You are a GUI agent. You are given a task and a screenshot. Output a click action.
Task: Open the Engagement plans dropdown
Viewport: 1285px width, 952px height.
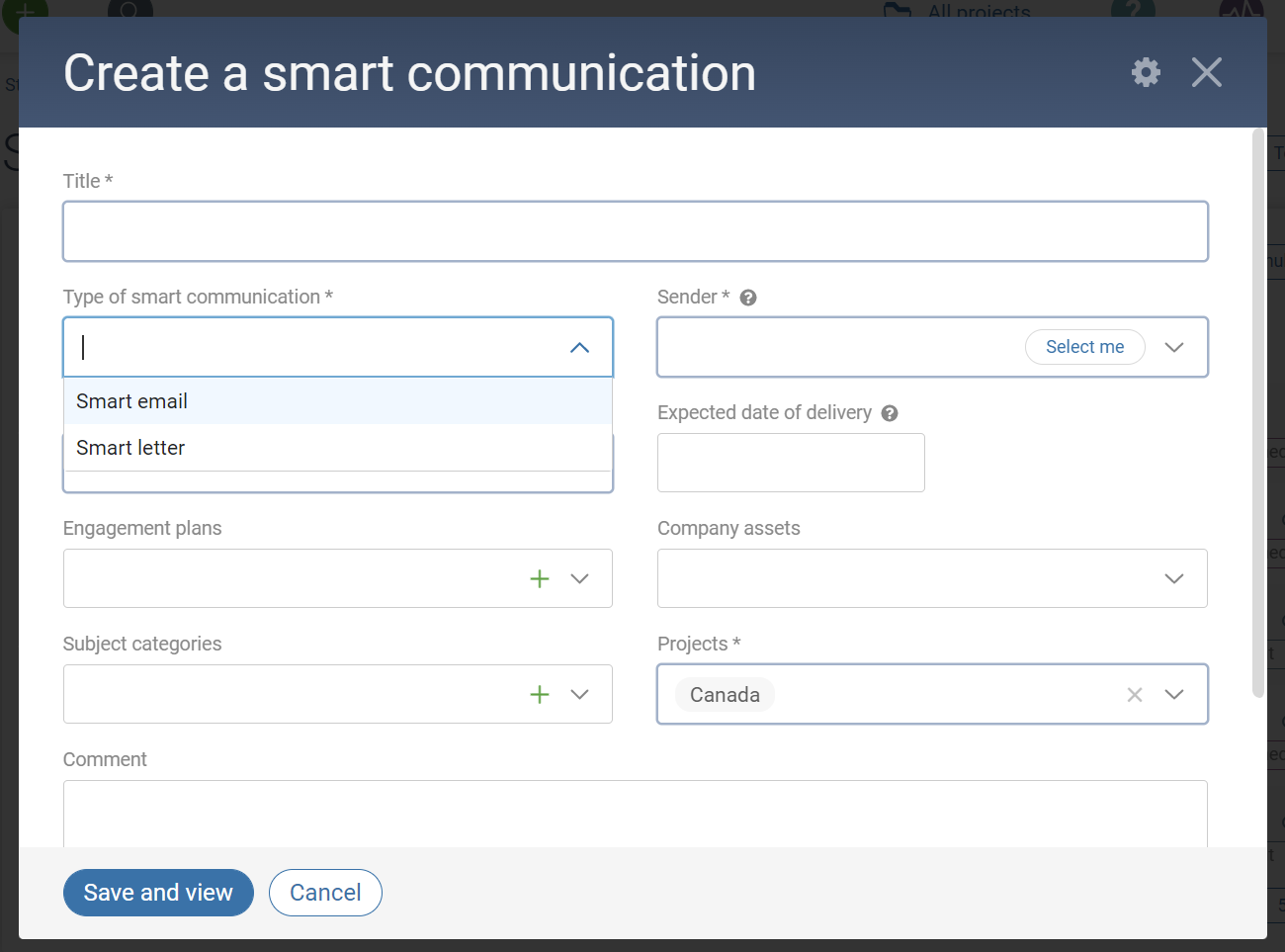tap(579, 578)
